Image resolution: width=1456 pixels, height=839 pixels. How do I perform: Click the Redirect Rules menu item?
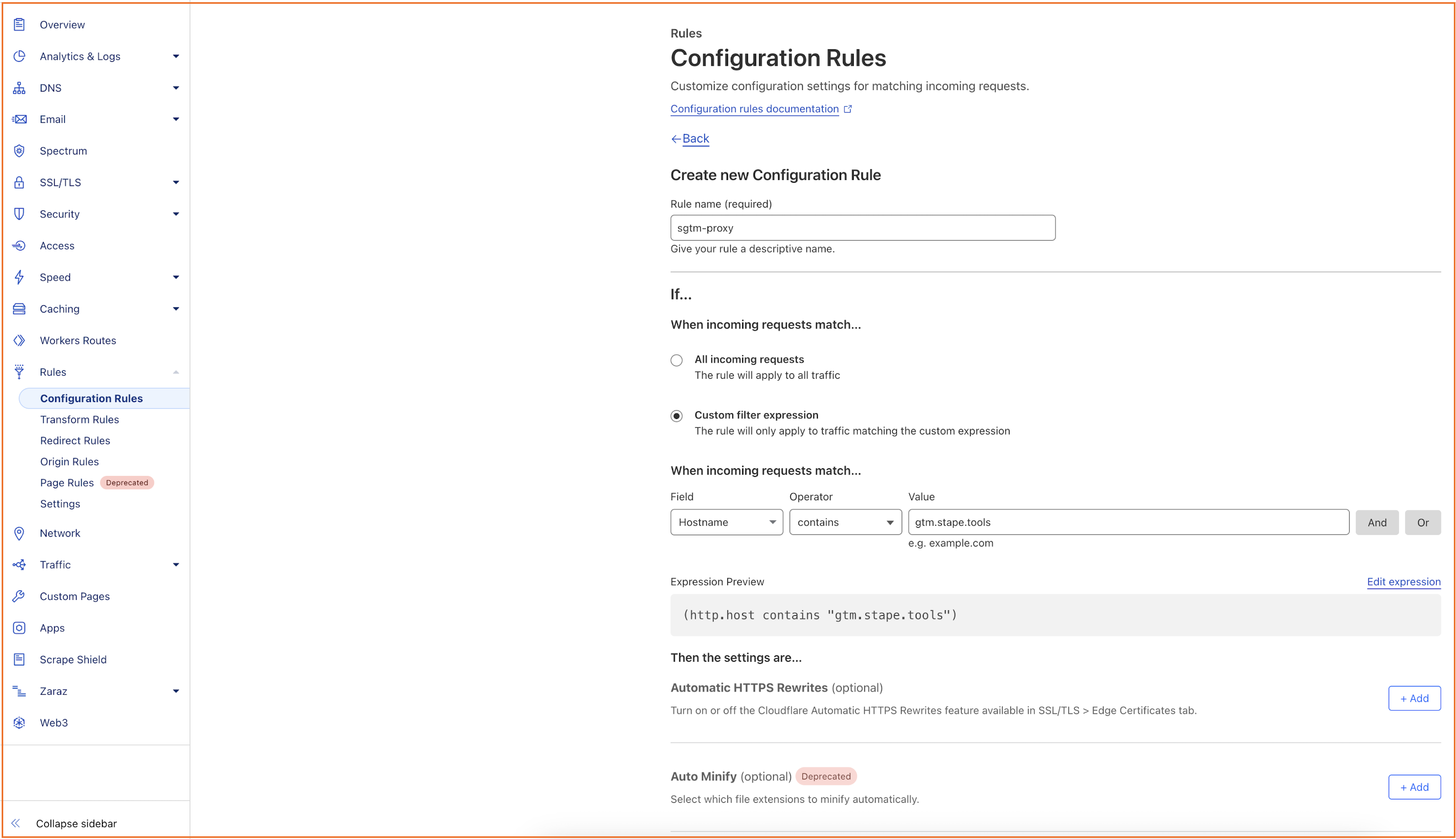[x=76, y=440]
